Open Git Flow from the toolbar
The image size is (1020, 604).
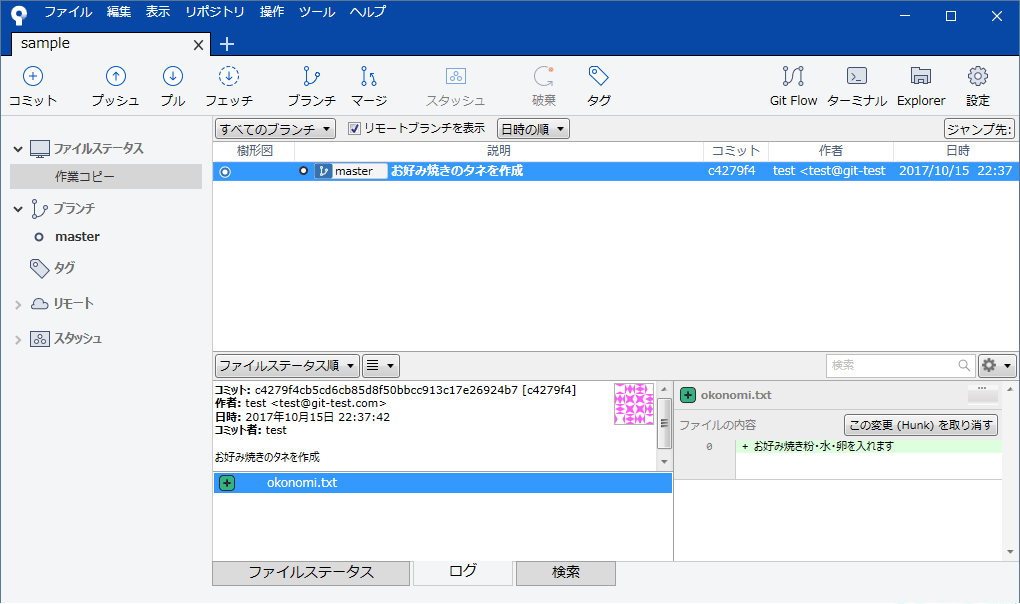tap(793, 86)
